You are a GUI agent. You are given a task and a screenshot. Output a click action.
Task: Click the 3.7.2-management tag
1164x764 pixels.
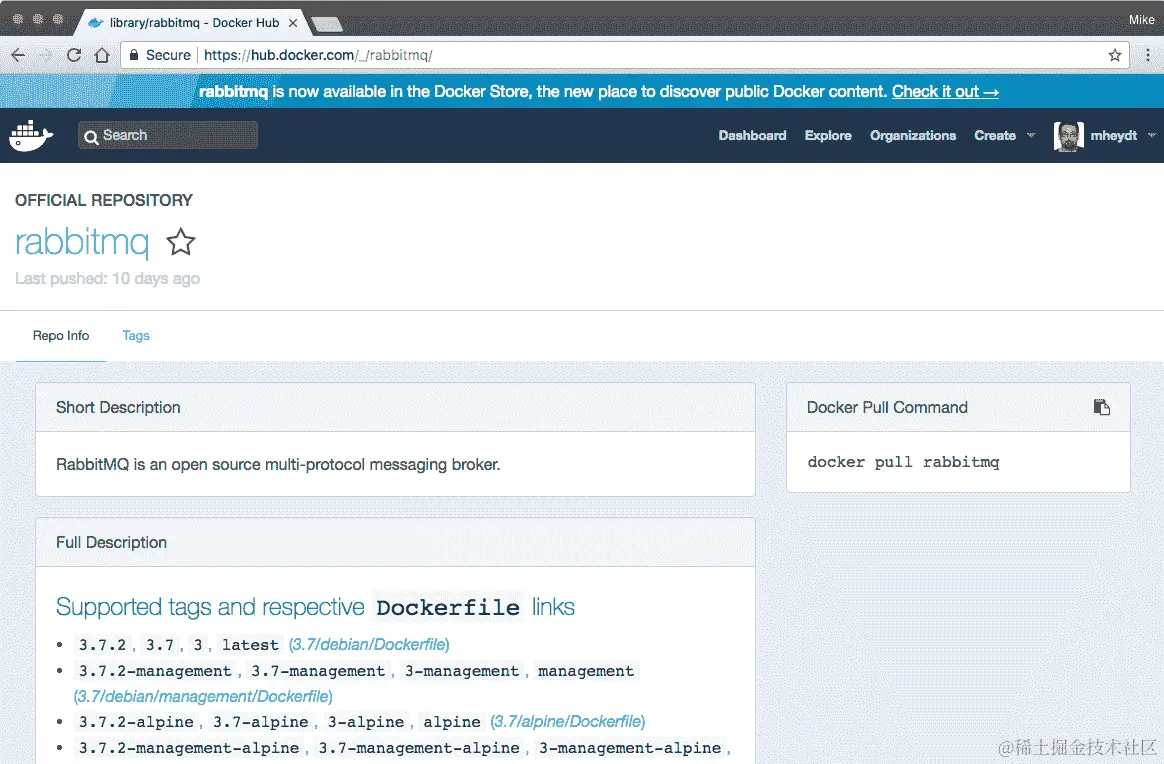[155, 671]
